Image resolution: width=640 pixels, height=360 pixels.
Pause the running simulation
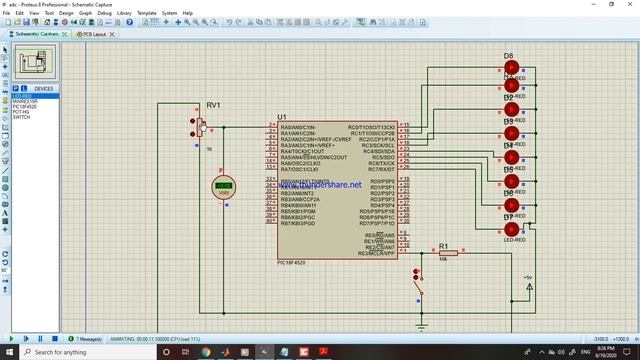[x=40, y=339]
